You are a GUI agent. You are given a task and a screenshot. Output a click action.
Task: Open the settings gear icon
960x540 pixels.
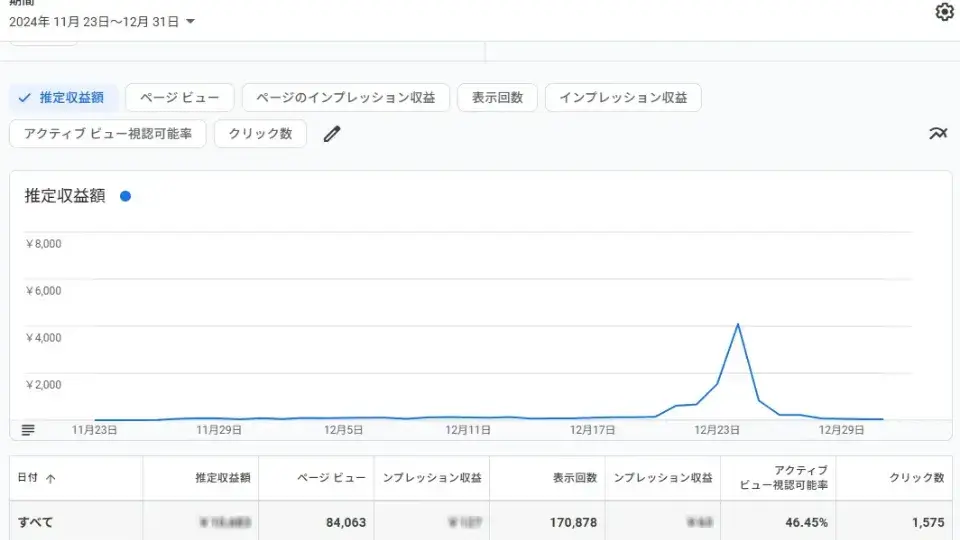(945, 12)
